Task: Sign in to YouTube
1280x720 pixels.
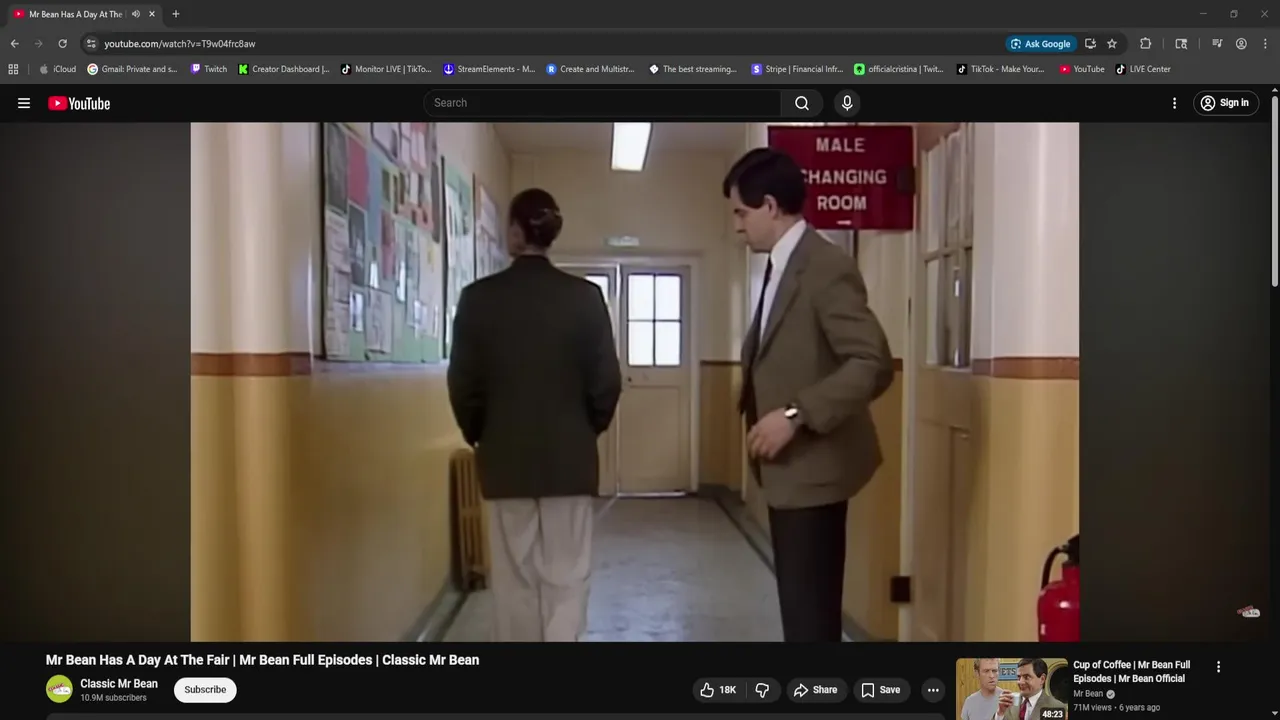Action: click(1225, 103)
